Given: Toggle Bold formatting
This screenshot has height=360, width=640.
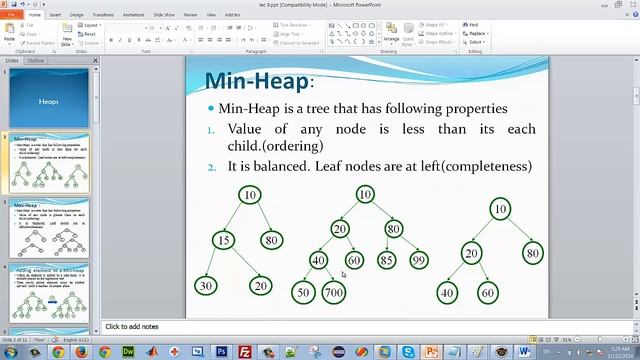Looking at the screenshot, I should pos(111,40).
